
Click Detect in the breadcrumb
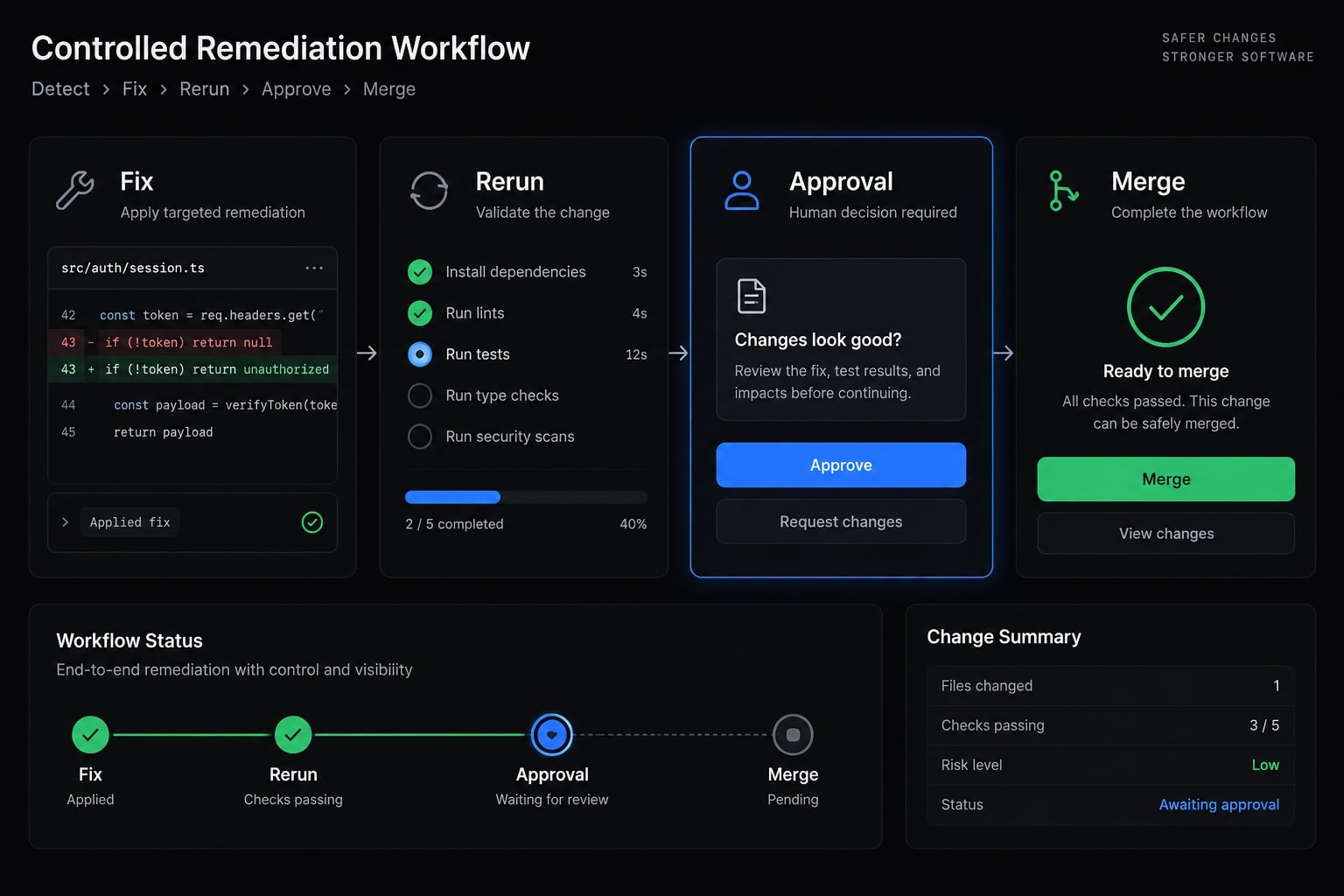pos(60,89)
